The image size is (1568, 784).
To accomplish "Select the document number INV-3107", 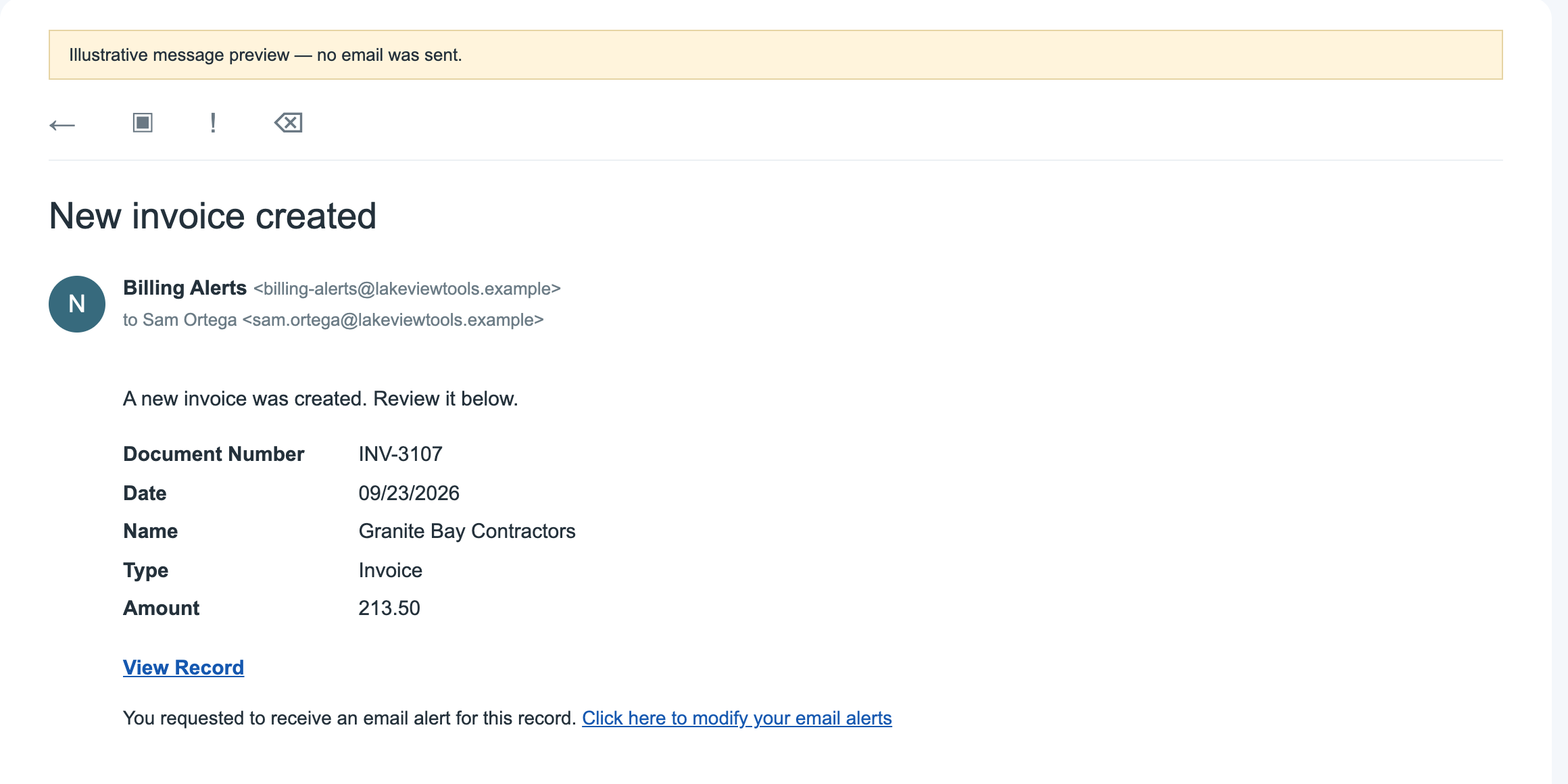I will point(401,454).
